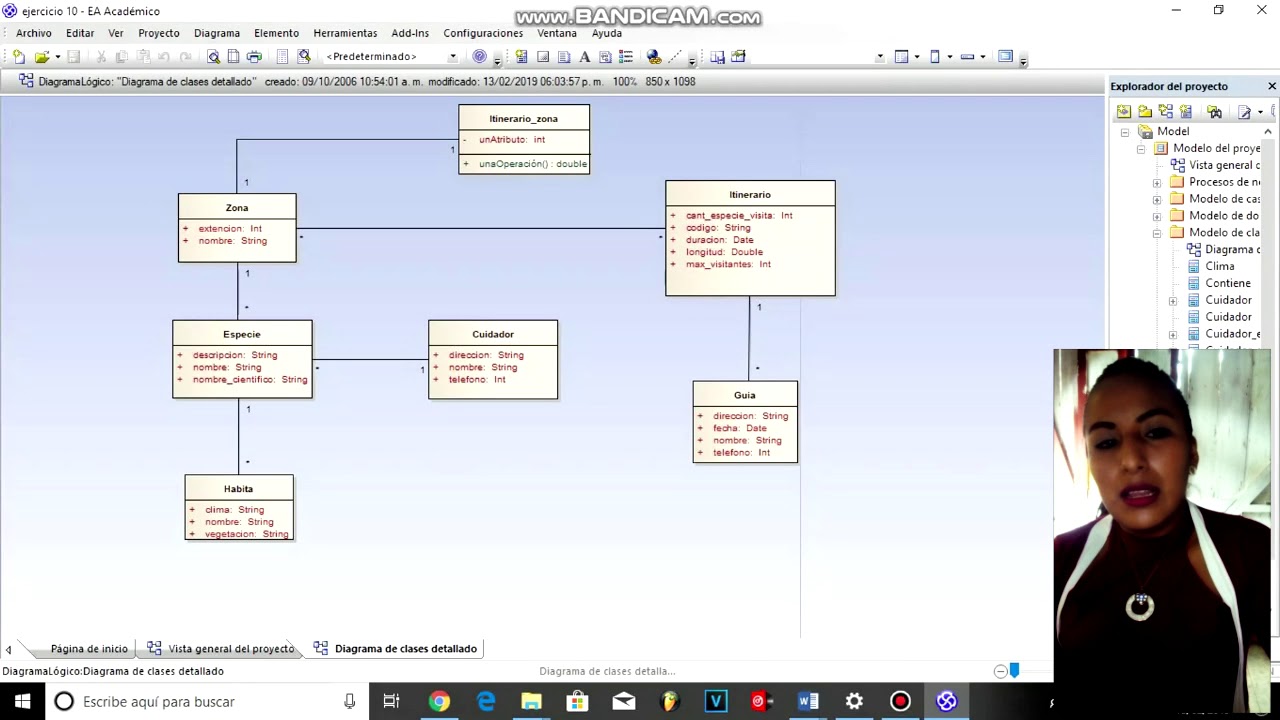1280x720 pixels.
Task: Click the zoom out minus button
Action: (1000, 671)
